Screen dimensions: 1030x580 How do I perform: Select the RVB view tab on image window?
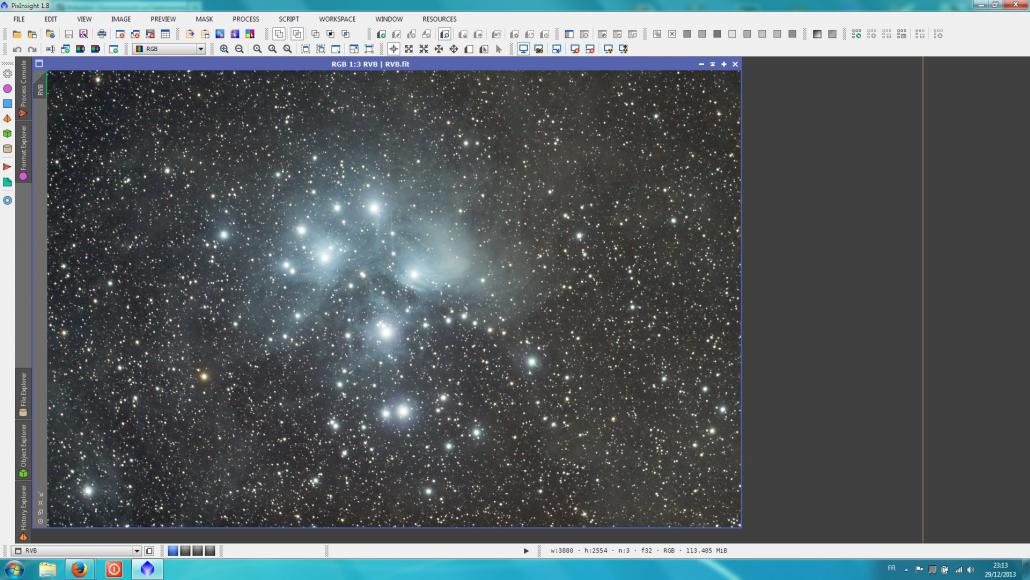click(x=40, y=90)
